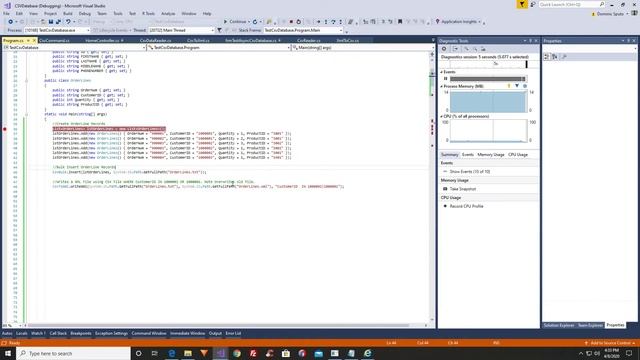640x360 pixels.
Task: Switch to the CsvReader.cs editor tab
Action: pos(308,40)
